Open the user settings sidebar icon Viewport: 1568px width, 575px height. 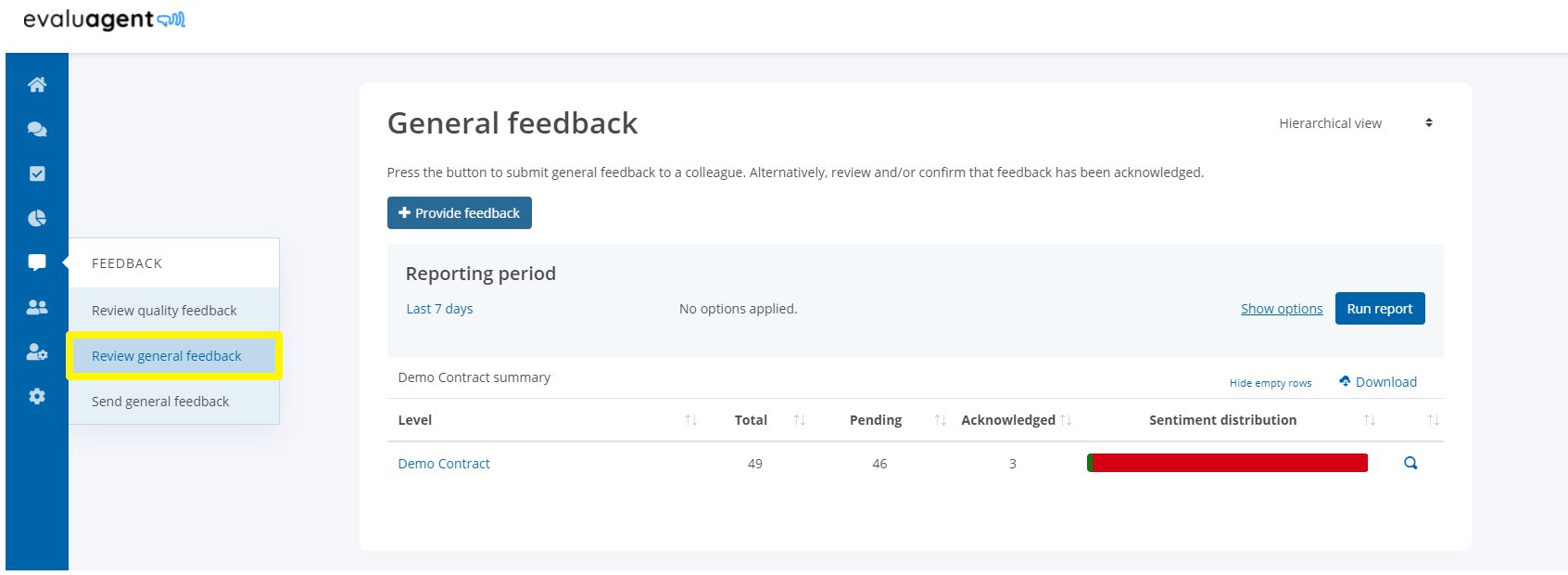click(37, 351)
